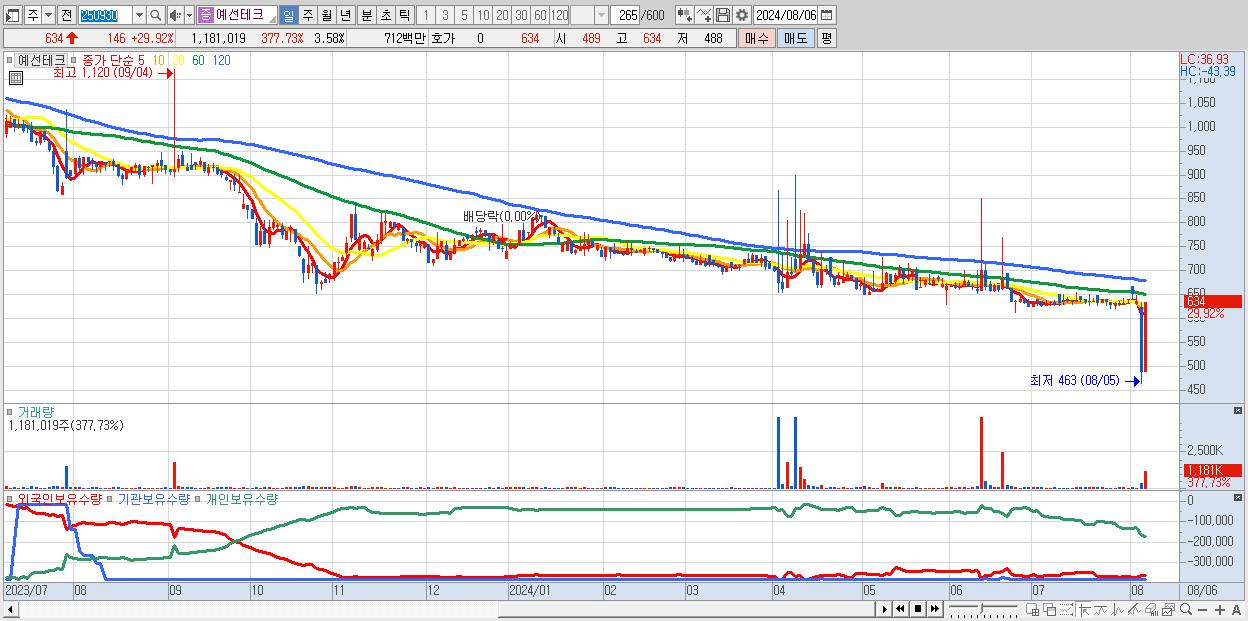Click the grid window icon in bottom toolbar
Viewport: 1248px width, 621px height.
[x=1032, y=610]
